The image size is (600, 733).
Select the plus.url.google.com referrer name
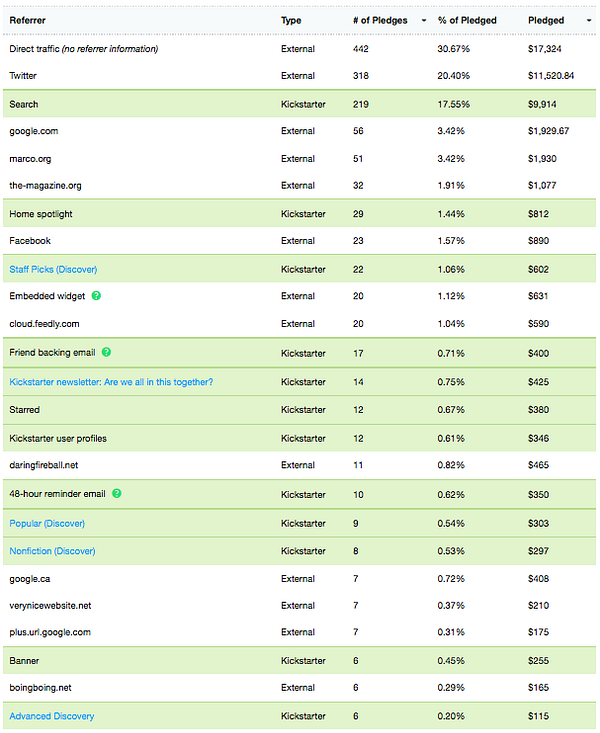50,632
